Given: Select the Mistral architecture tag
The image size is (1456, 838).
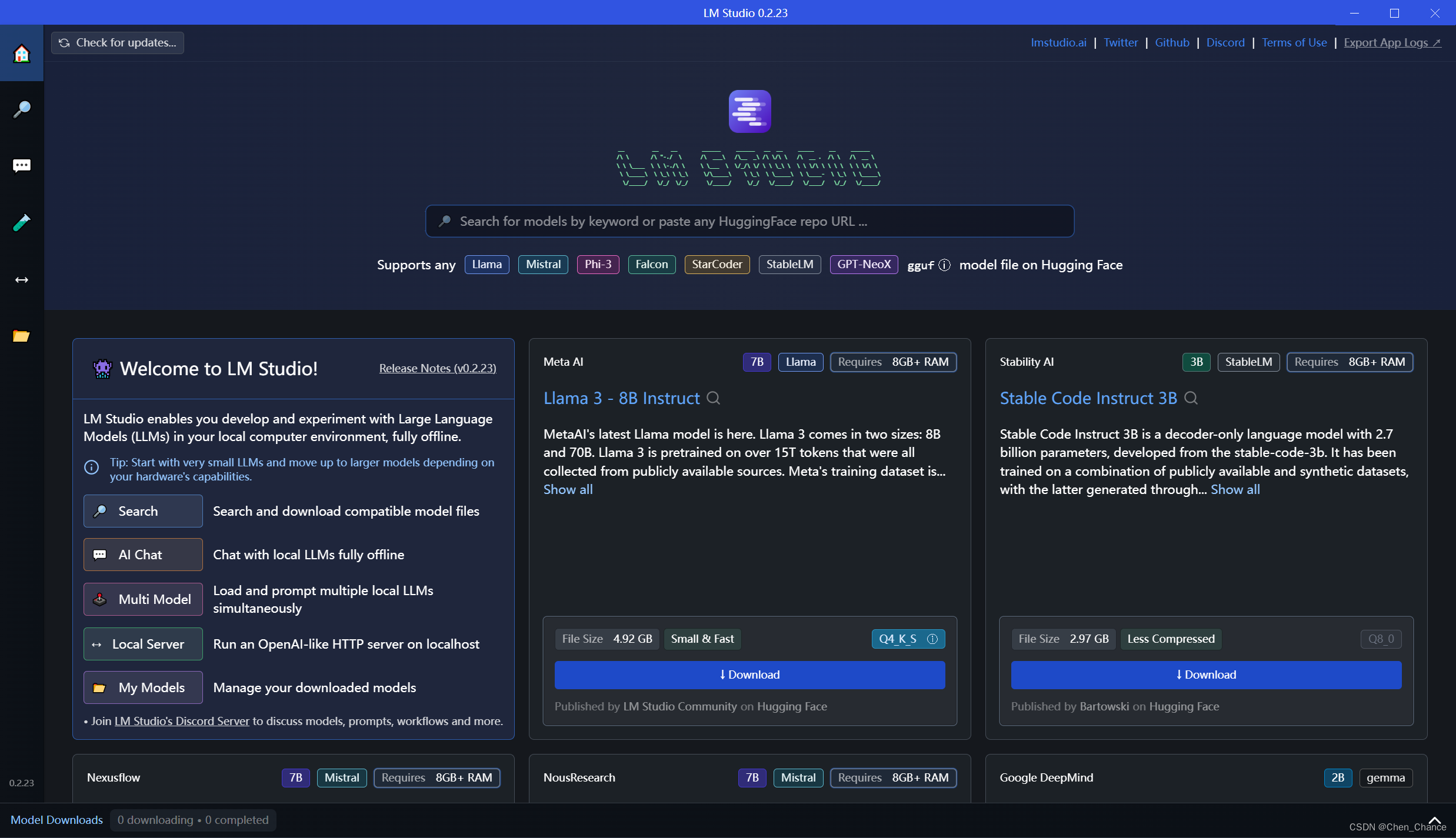Looking at the screenshot, I should (x=542, y=265).
